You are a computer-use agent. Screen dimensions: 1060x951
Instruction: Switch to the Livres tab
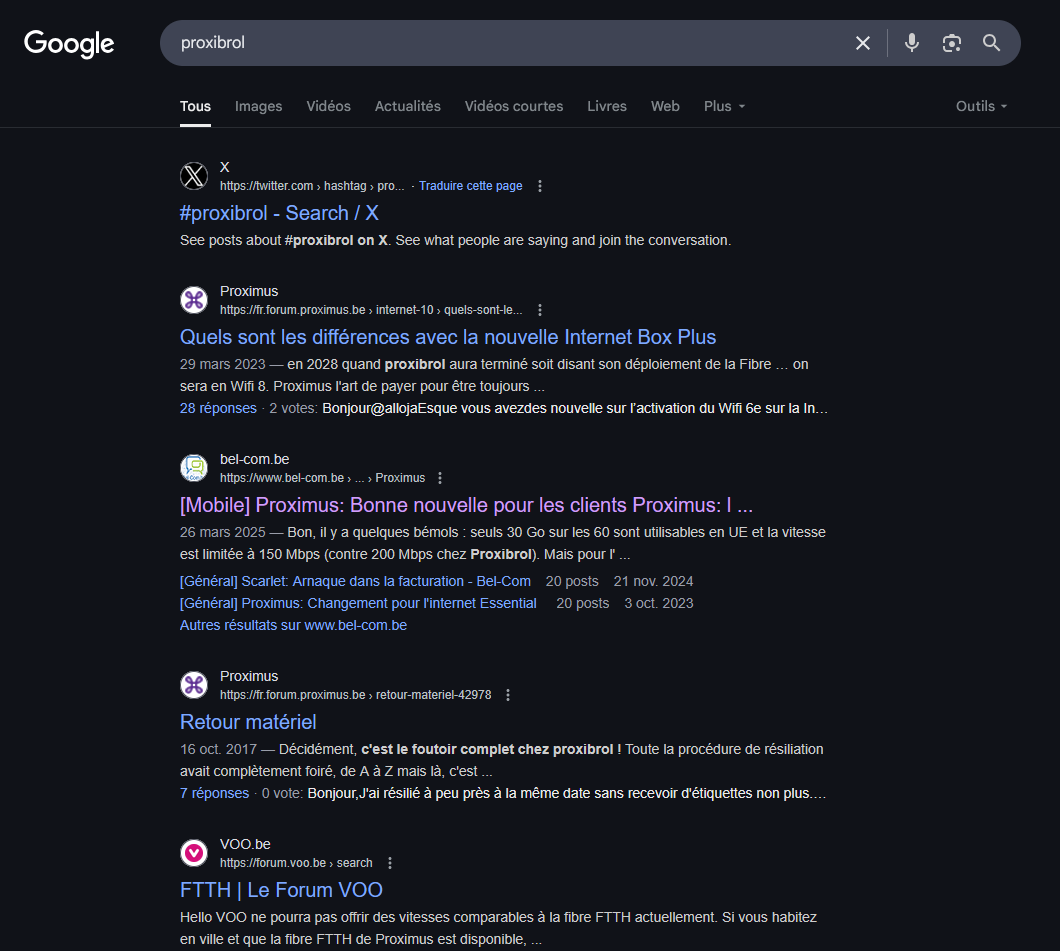606,106
